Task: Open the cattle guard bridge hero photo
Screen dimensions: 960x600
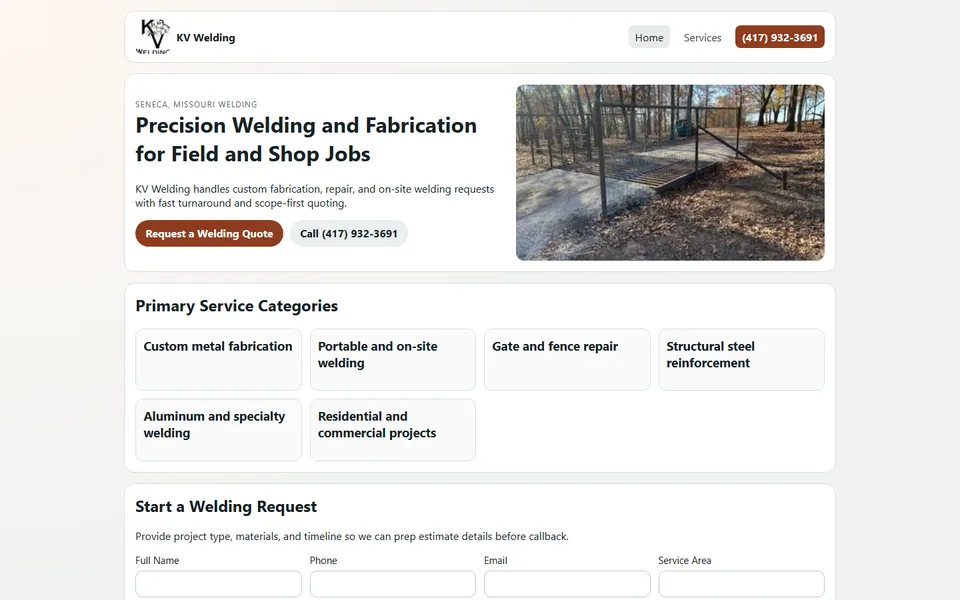Action: pyautogui.click(x=670, y=173)
